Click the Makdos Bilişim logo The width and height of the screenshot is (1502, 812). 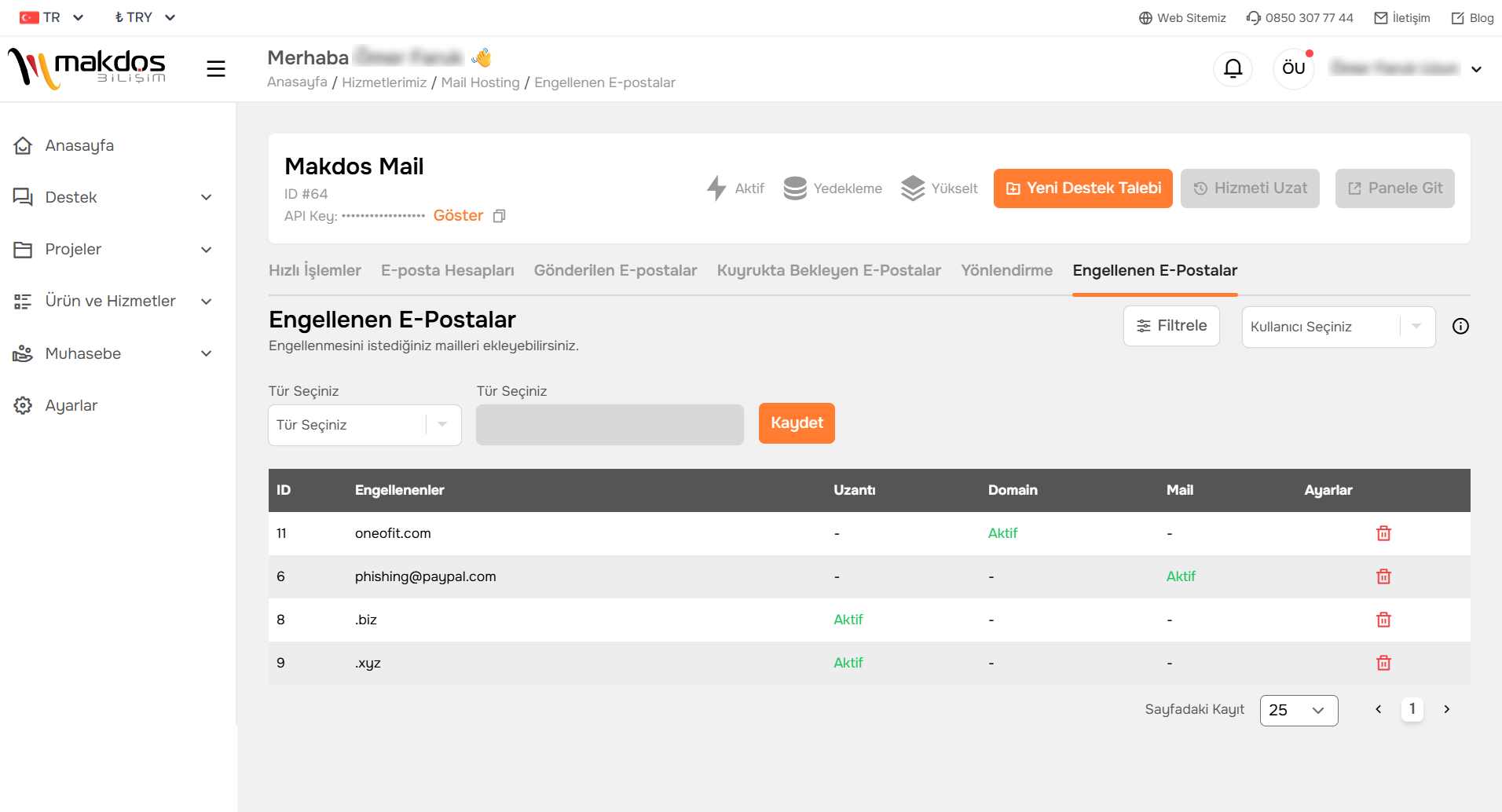87,69
